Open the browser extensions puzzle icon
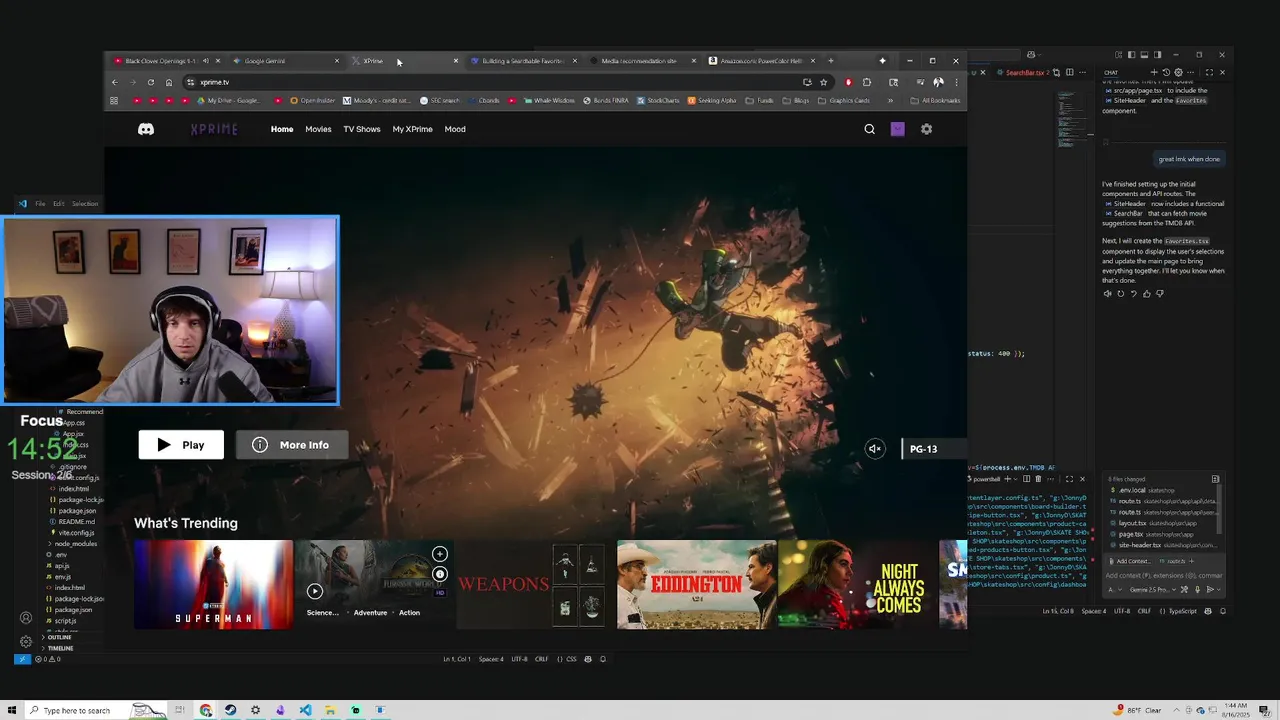Image resolution: width=1280 pixels, height=720 pixels. click(867, 82)
